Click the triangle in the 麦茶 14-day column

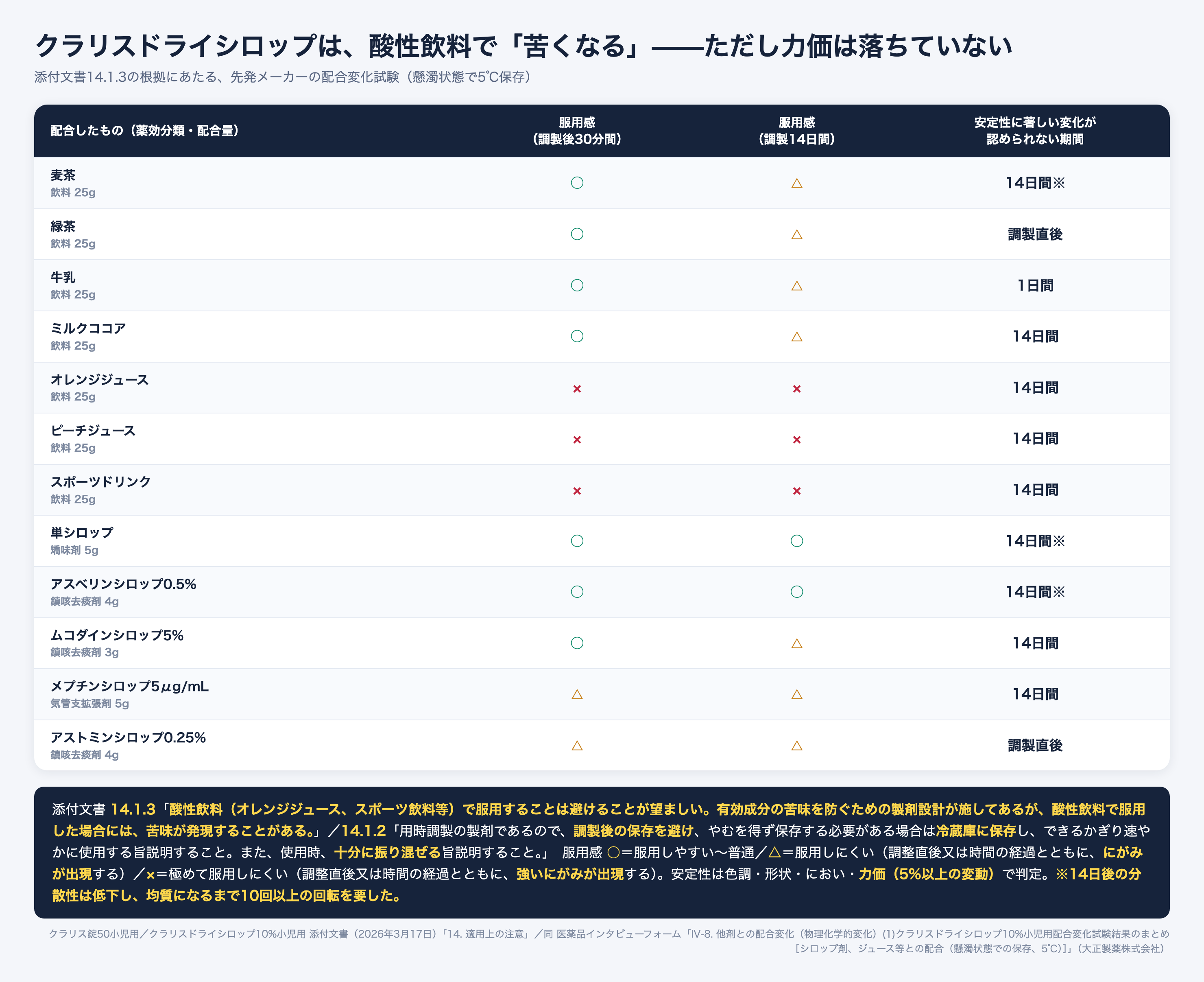point(796,183)
